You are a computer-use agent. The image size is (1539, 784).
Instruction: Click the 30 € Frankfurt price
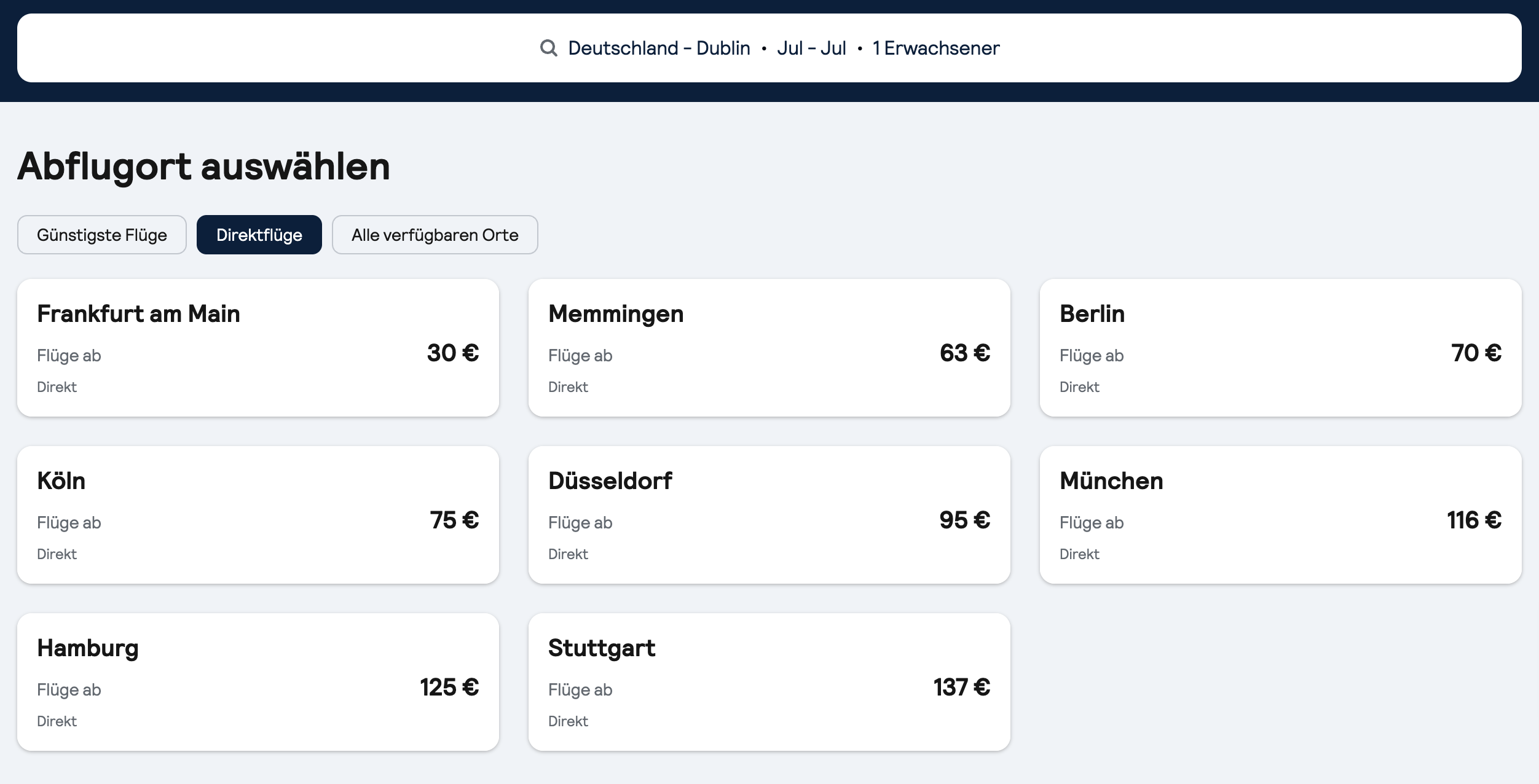click(453, 353)
